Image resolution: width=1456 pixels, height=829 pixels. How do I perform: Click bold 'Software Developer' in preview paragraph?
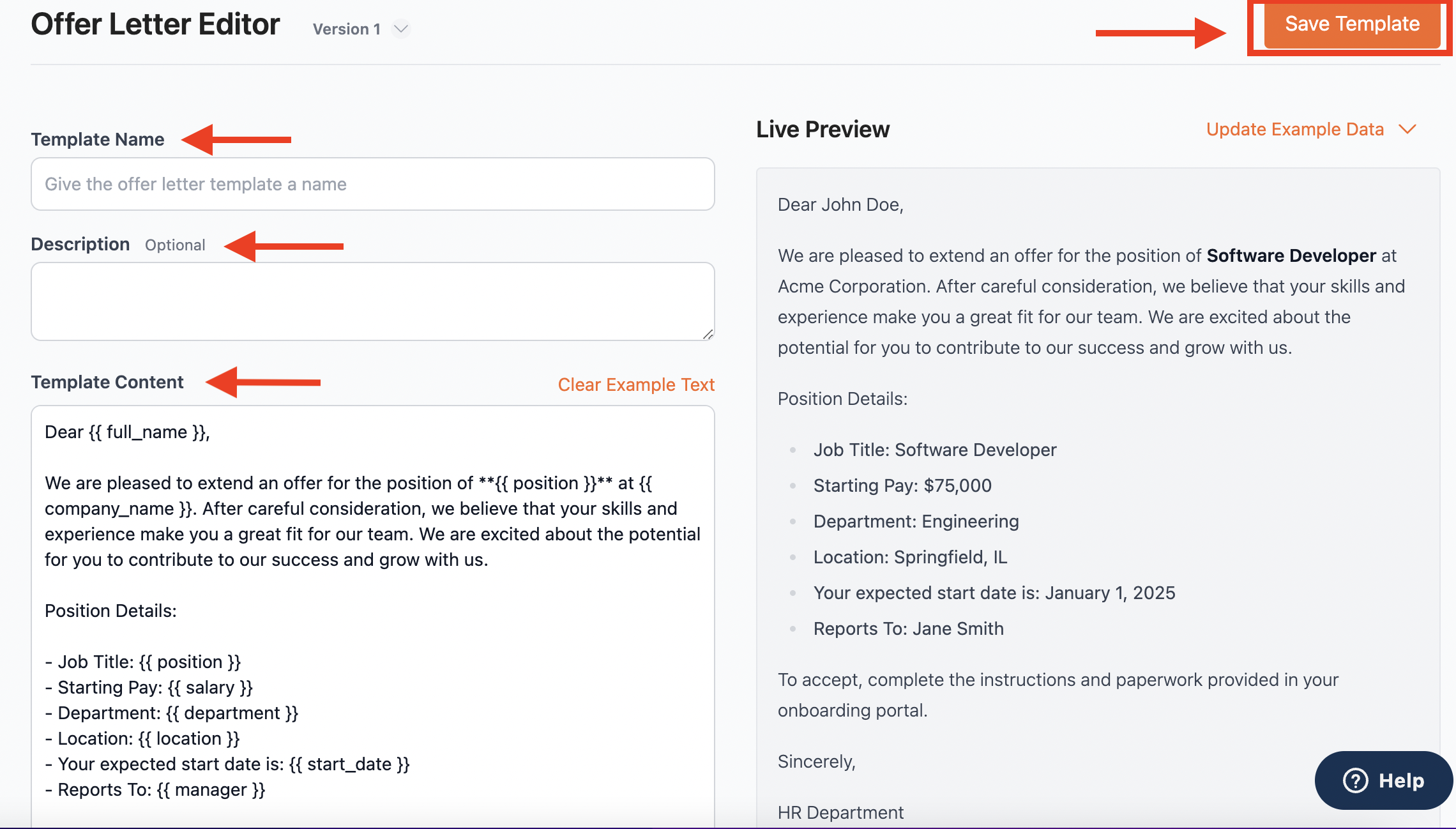click(1291, 255)
